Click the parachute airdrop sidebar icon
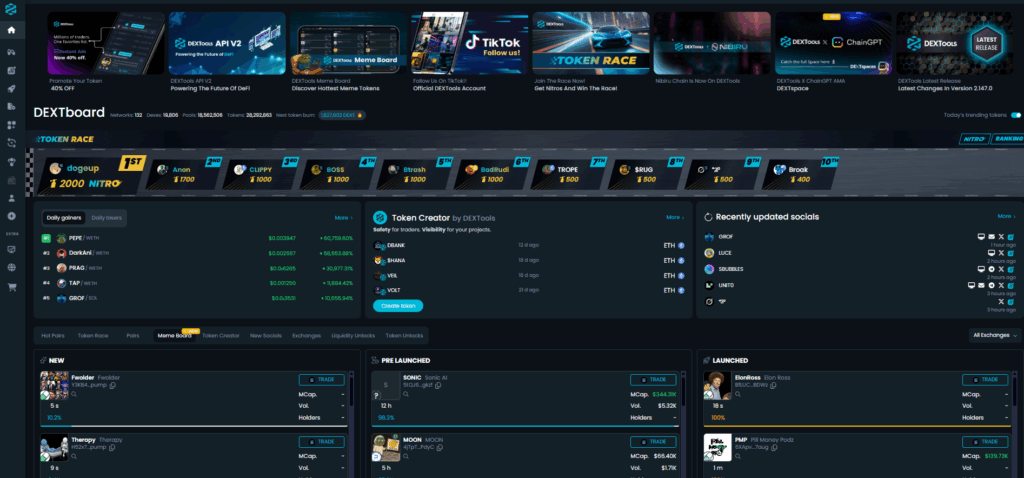The height and width of the screenshot is (478, 1024). (x=12, y=161)
